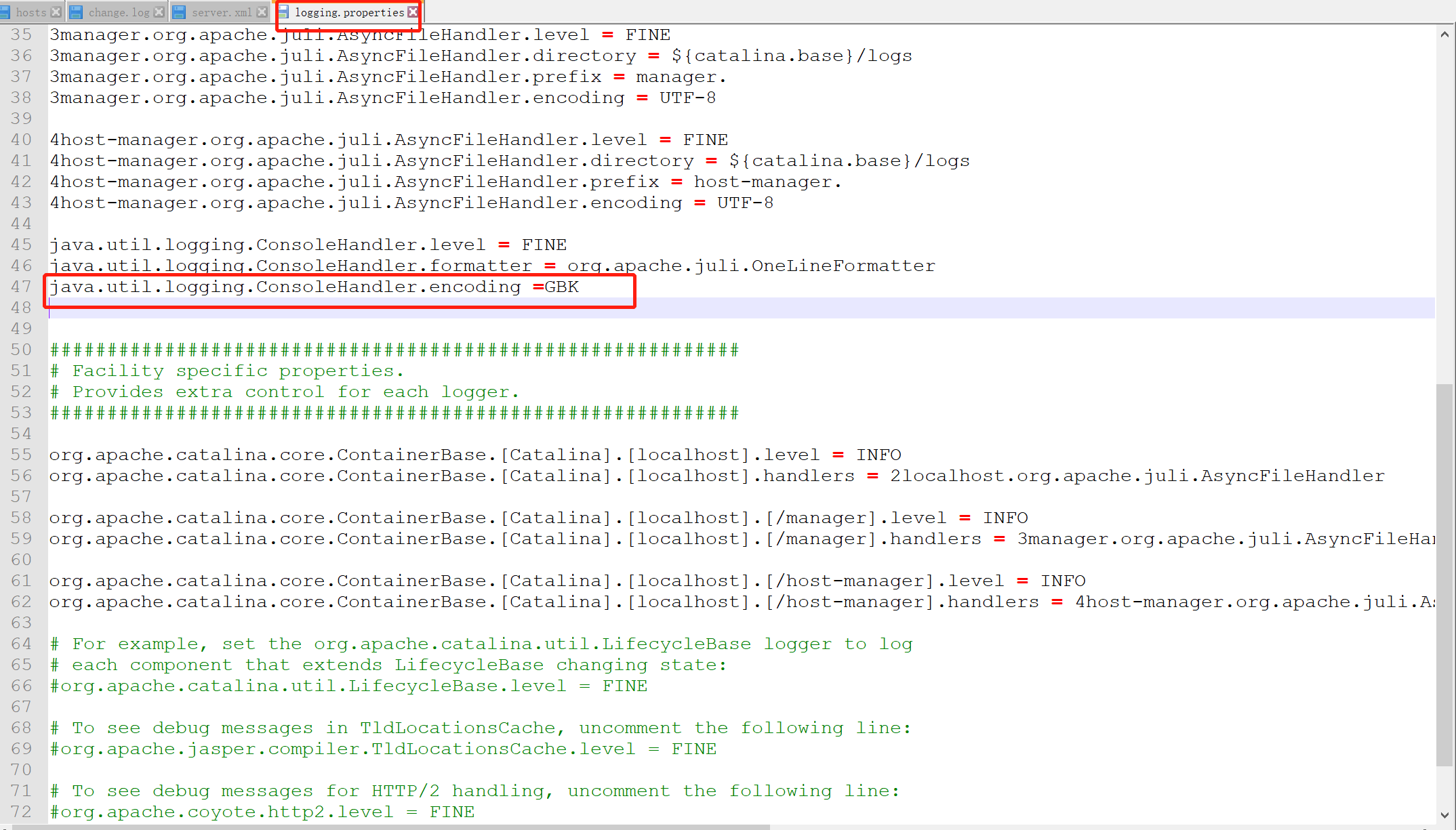
Task: Close the change.log tab
Action: pyautogui.click(x=159, y=12)
